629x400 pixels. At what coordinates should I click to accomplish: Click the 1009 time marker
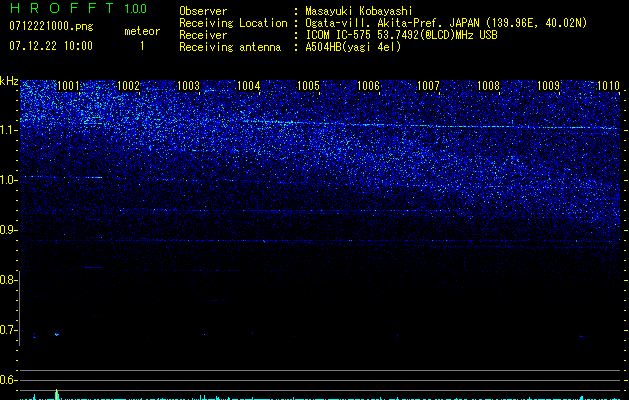tap(548, 86)
